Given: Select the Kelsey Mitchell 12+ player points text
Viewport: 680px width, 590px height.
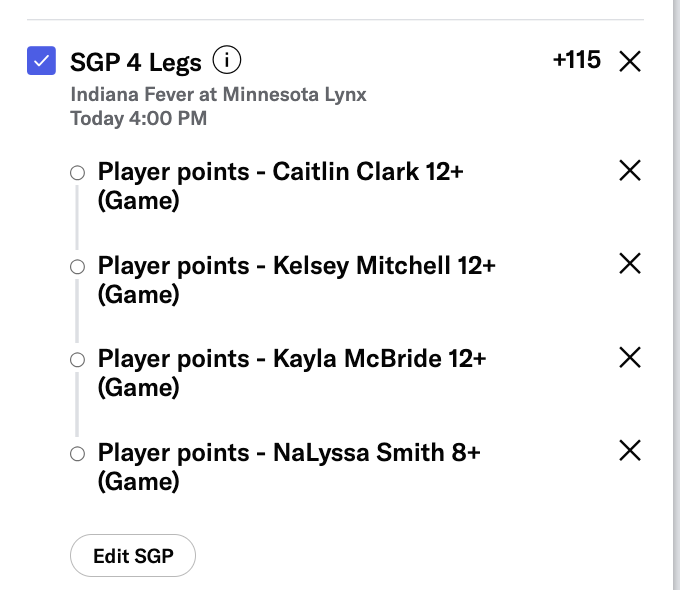Looking at the screenshot, I should (296, 266).
